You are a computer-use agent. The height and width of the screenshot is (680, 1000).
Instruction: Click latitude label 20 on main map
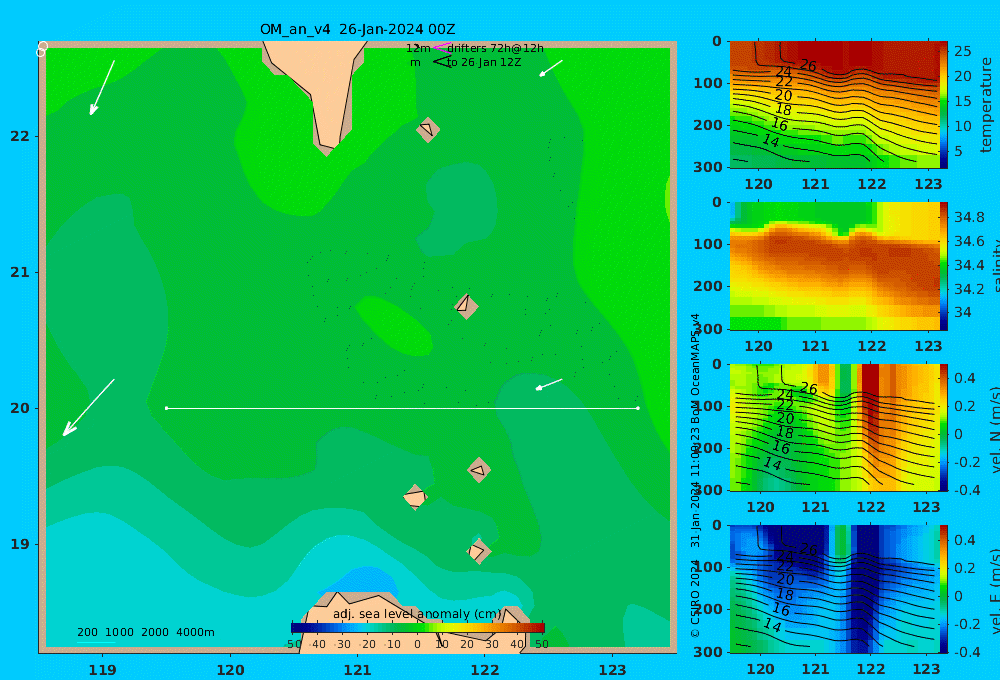click(x=20, y=408)
